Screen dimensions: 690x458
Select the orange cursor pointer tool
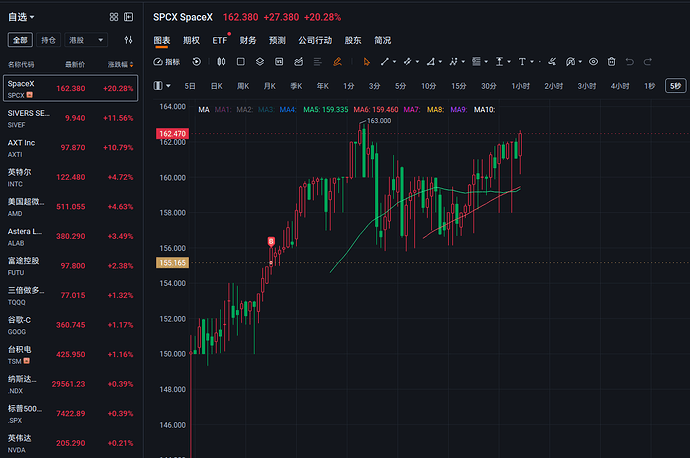[x=367, y=62]
